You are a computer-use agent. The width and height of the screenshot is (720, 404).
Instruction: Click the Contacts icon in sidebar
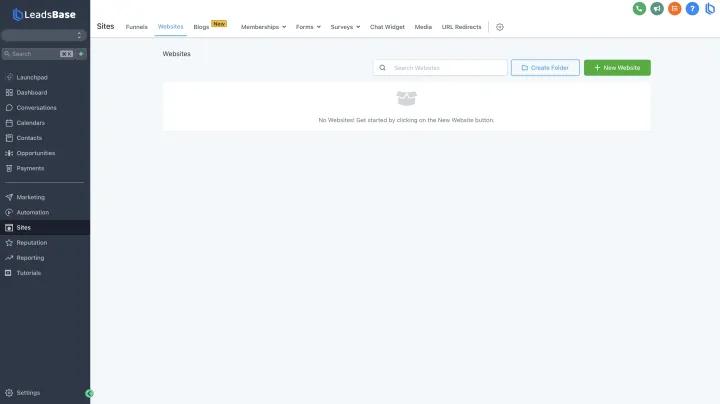(x=9, y=138)
